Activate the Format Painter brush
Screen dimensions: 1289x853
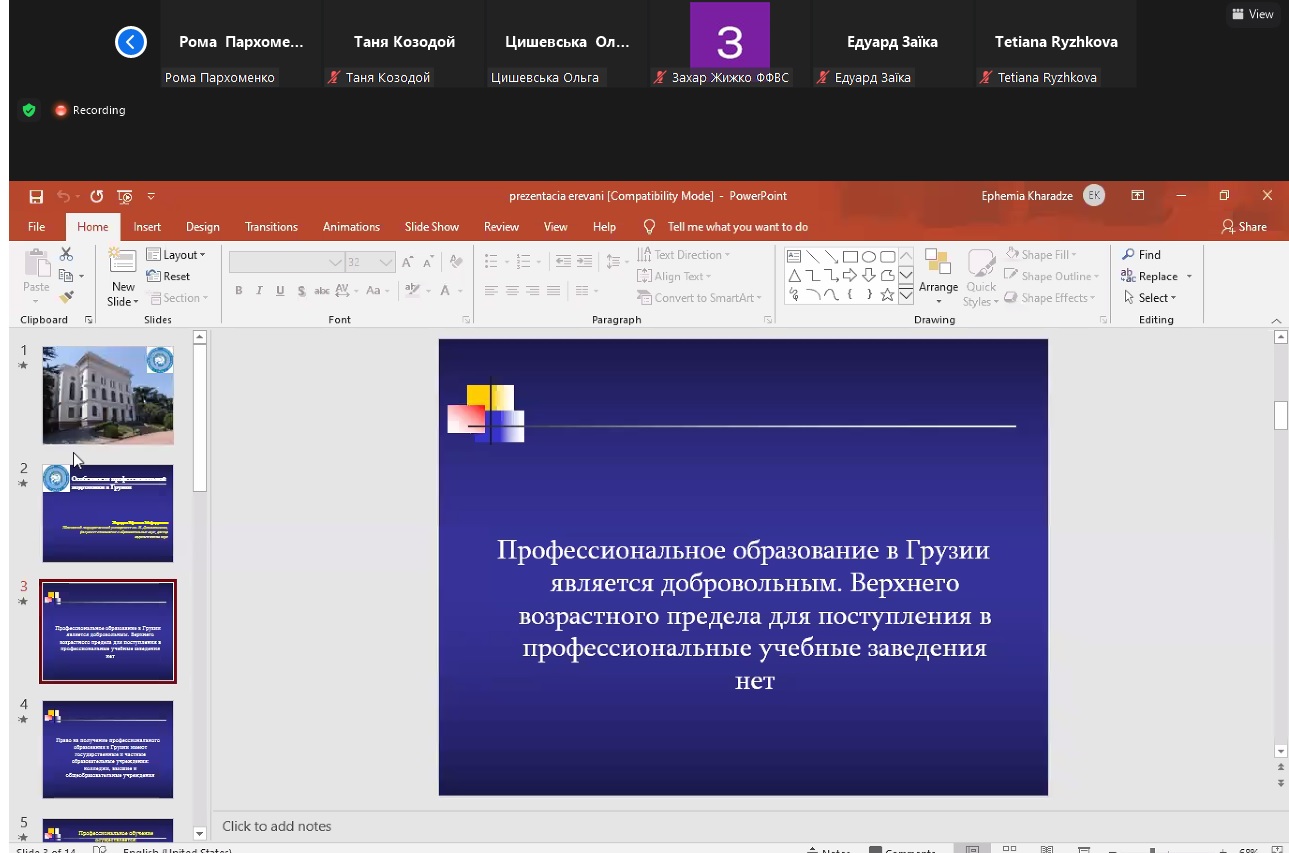click(x=66, y=297)
